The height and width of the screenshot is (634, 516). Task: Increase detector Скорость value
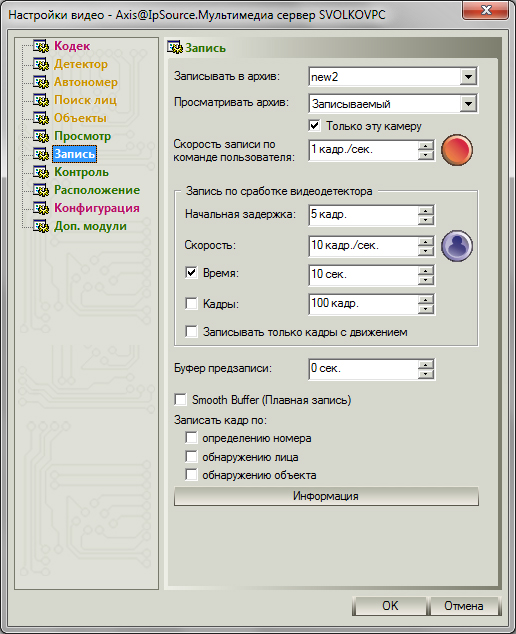click(x=425, y=242)
